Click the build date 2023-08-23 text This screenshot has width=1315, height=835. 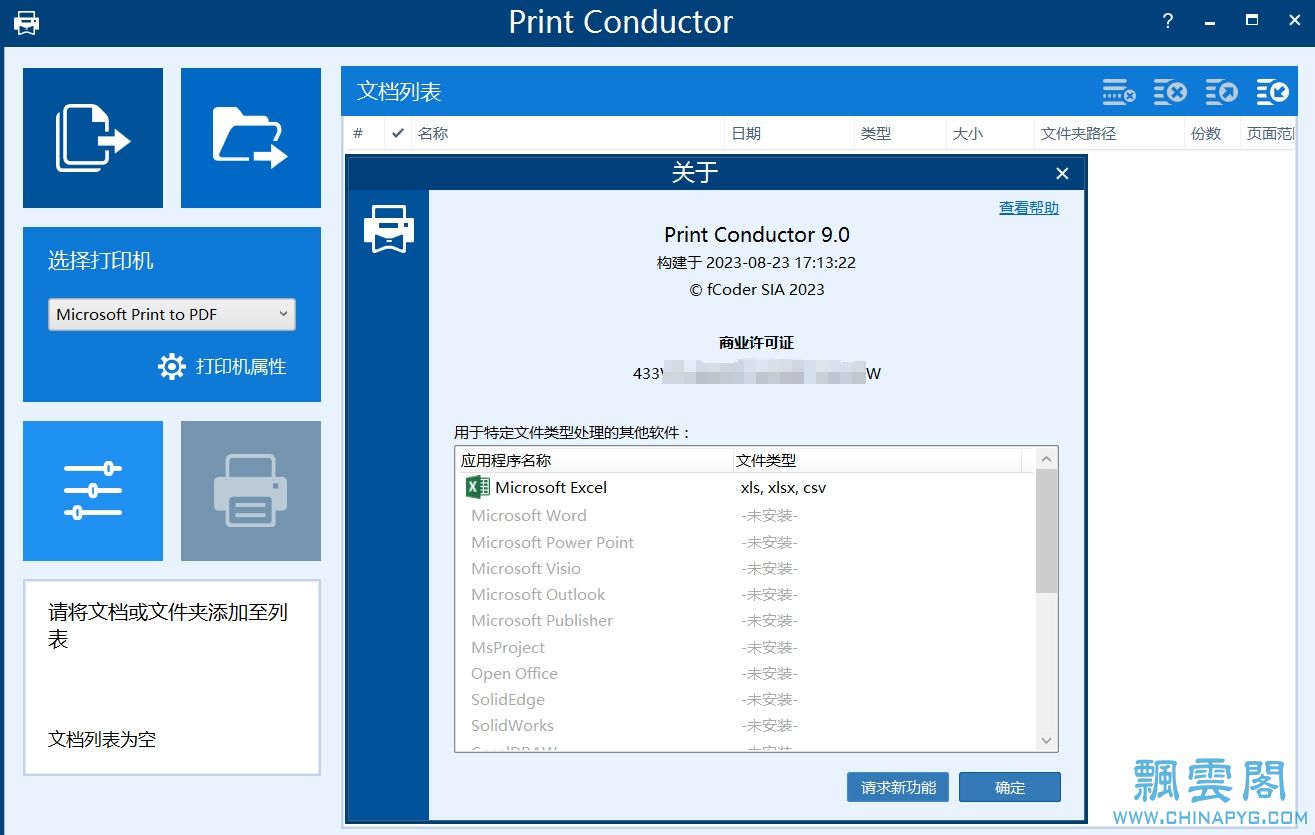coord(756,263)
